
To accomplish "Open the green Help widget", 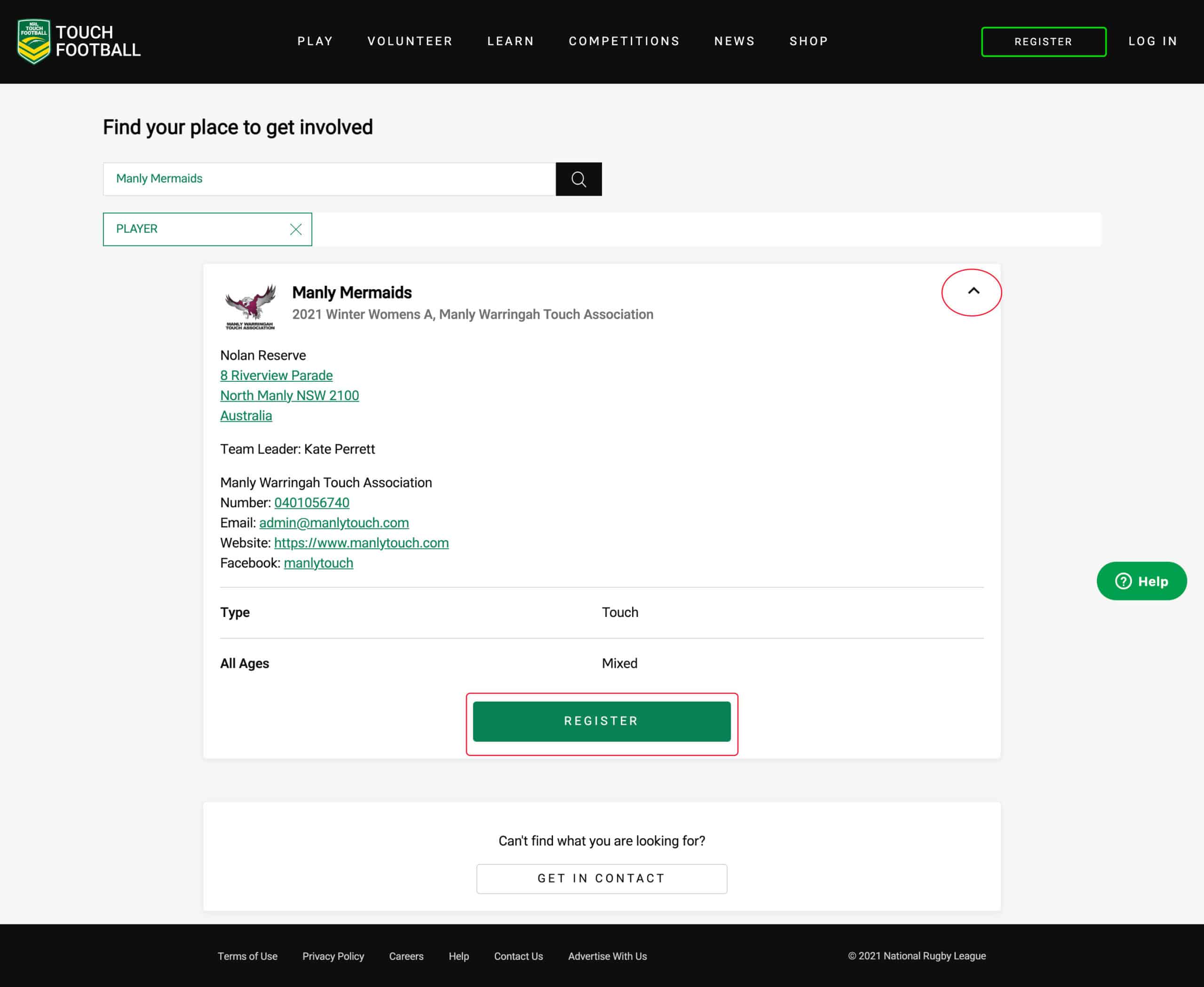I will (1141, 581).
